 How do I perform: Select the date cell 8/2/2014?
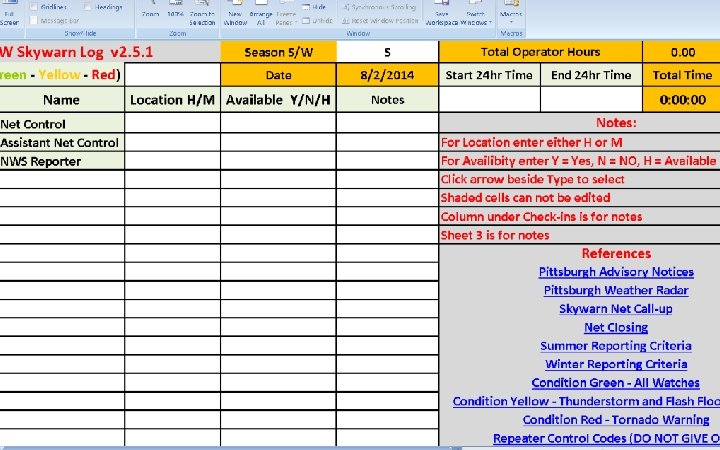(388, 75)
